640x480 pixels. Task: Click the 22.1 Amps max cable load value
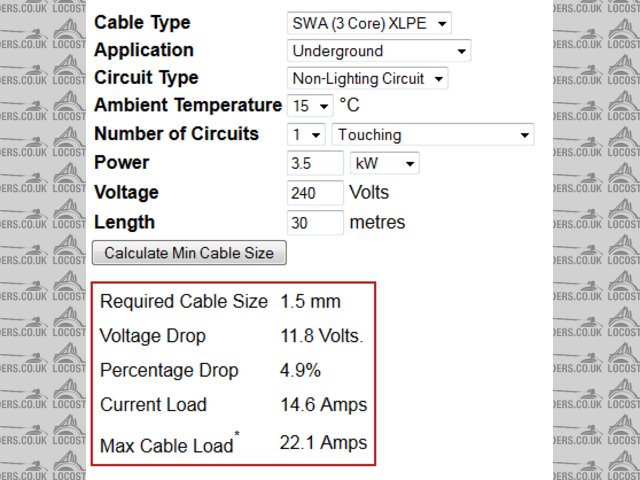(x=323, y=442)
